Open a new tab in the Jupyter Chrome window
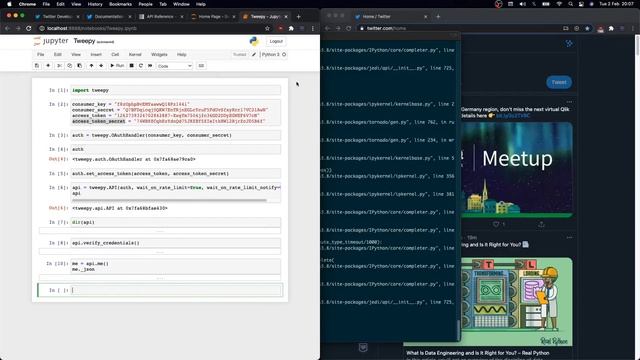Viewport: 640px width, 360px height. pos(298,17)
